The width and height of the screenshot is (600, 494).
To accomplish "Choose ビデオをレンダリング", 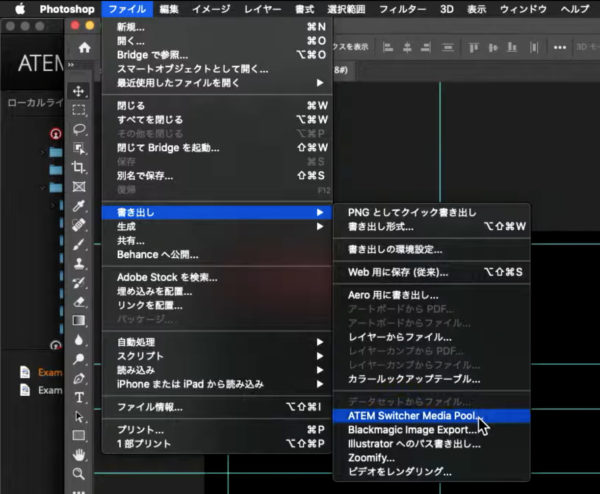I will click(x=432, y=472).
